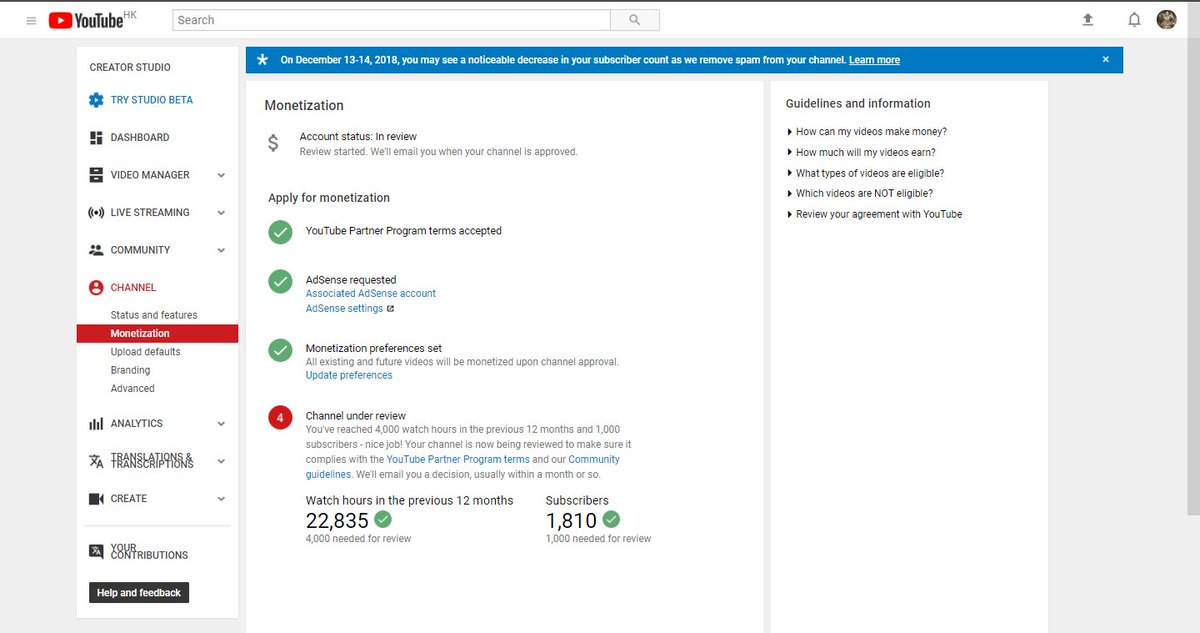Click the Video Manager icon
The image size is (1200, 633).
coord(96,175)
